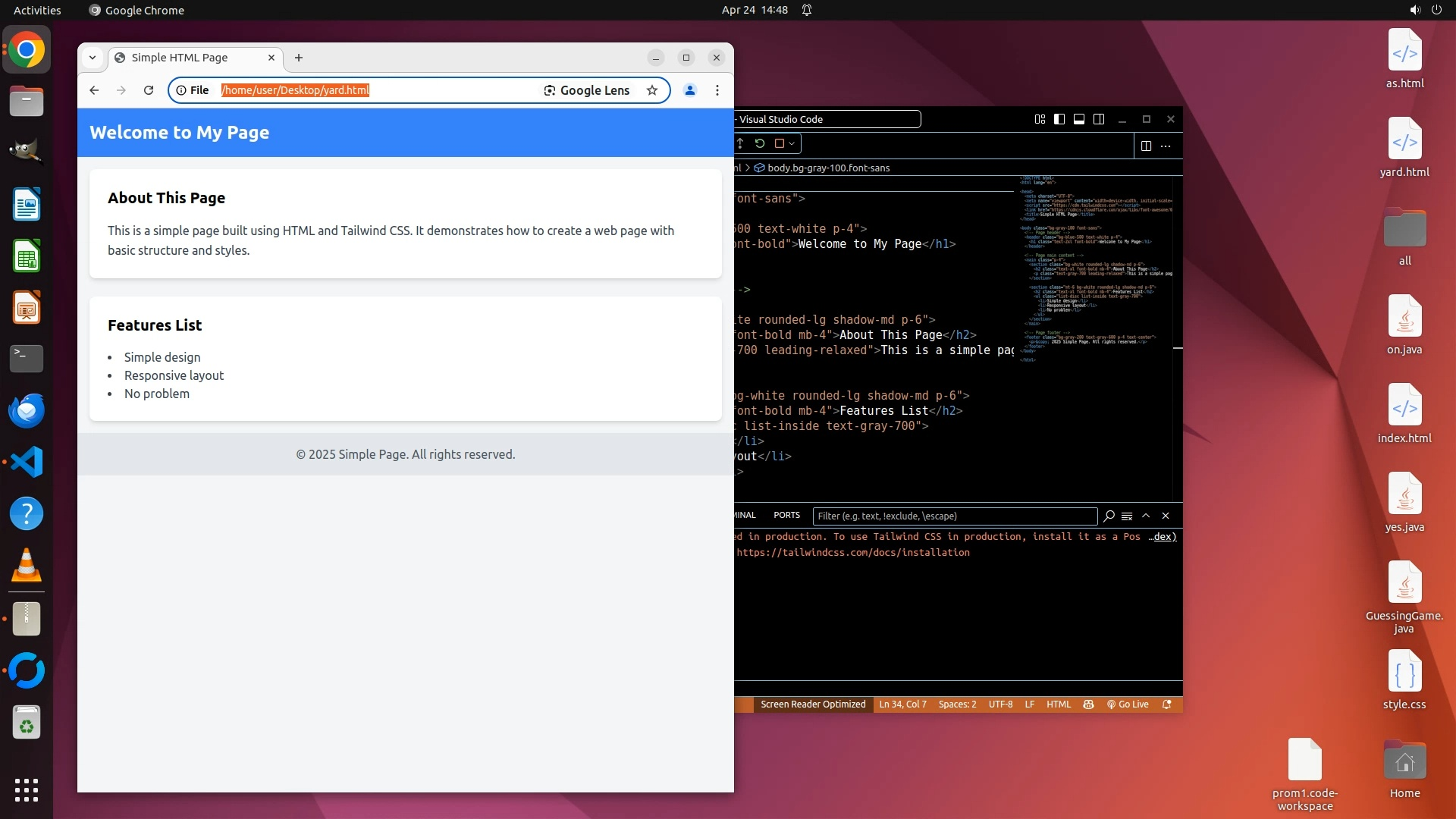
Task: Click the debug stop square button
Action: pos(779,143)
